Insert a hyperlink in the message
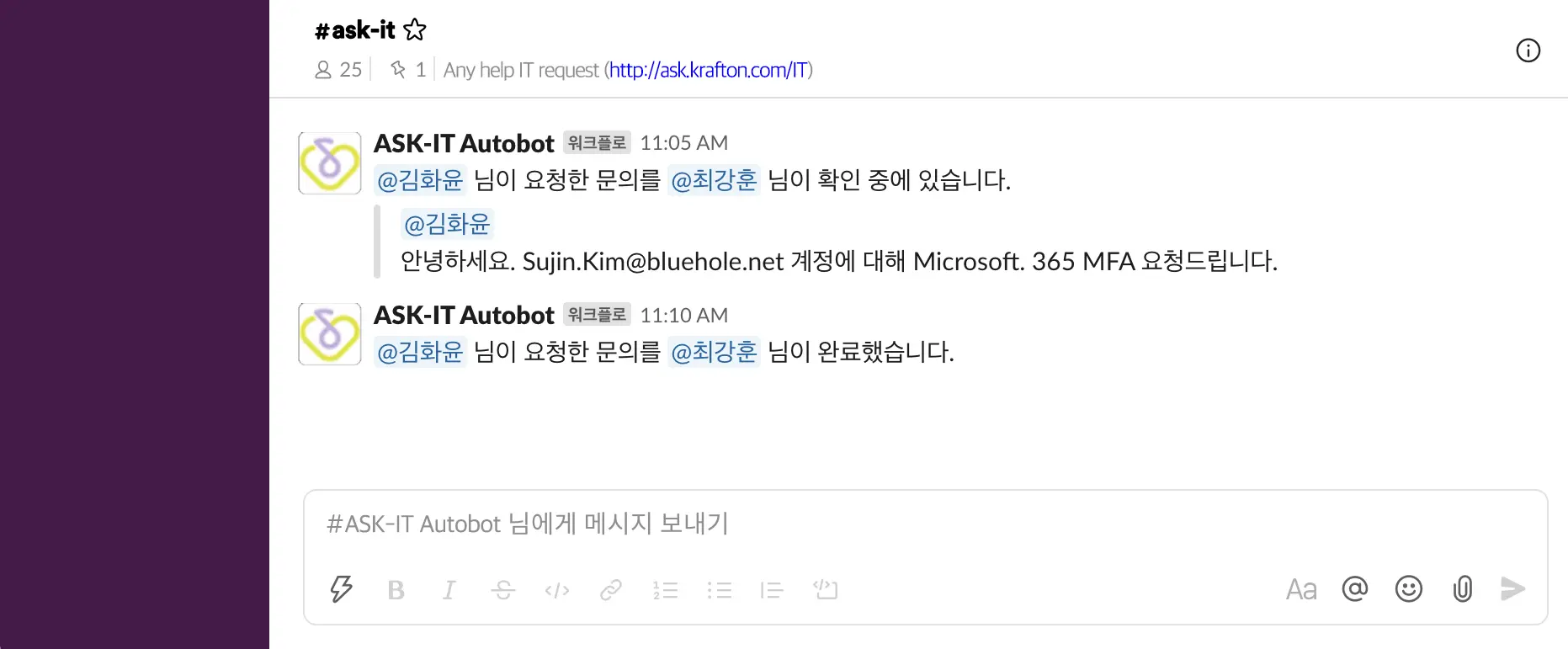This screenshot has width=1568, height=649. coord(611,590)
